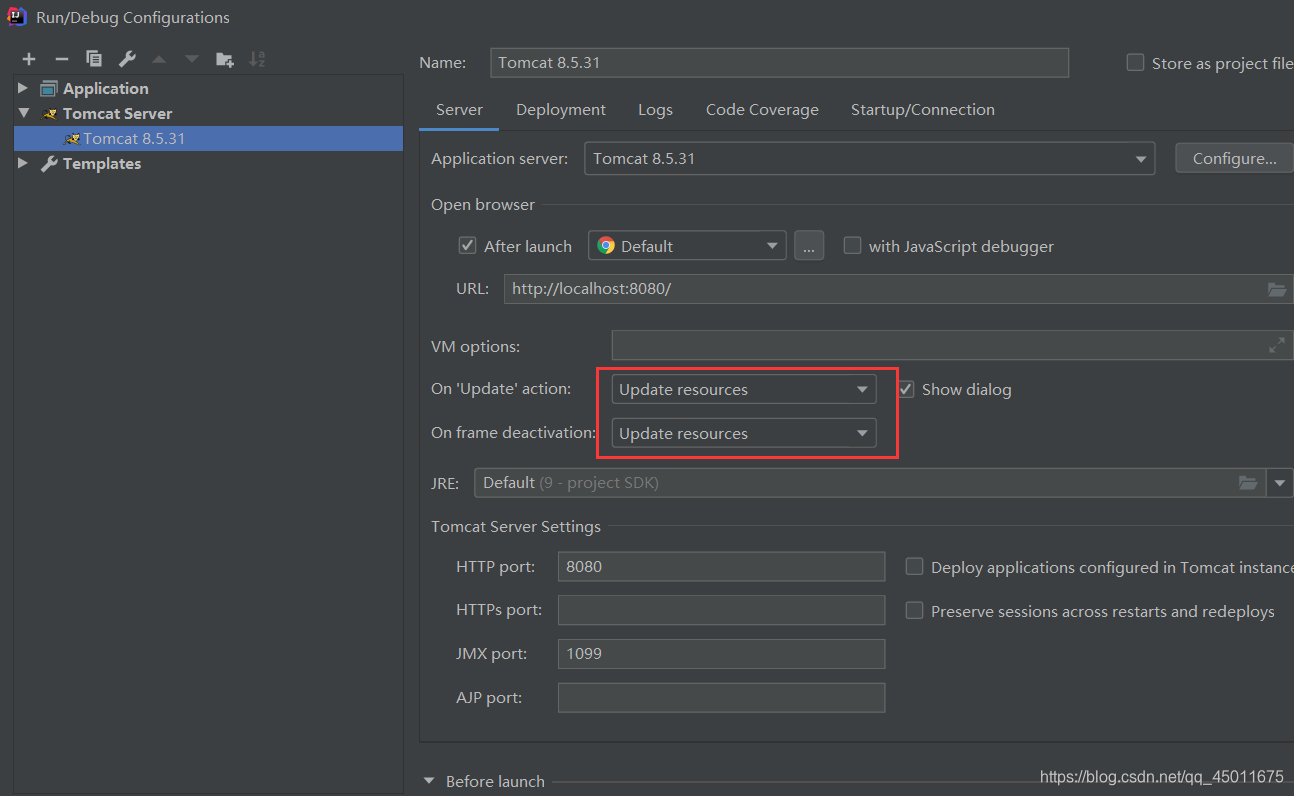Enable Deploy applications configured in Tomcat instance
Screen dimensions: 1294x796
tap(914, 566)
